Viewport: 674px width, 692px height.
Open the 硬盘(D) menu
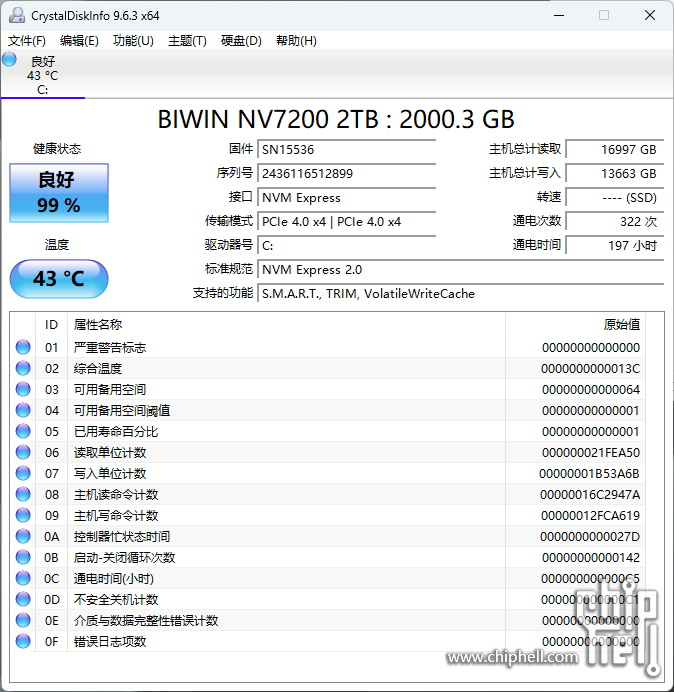[241, 41]
